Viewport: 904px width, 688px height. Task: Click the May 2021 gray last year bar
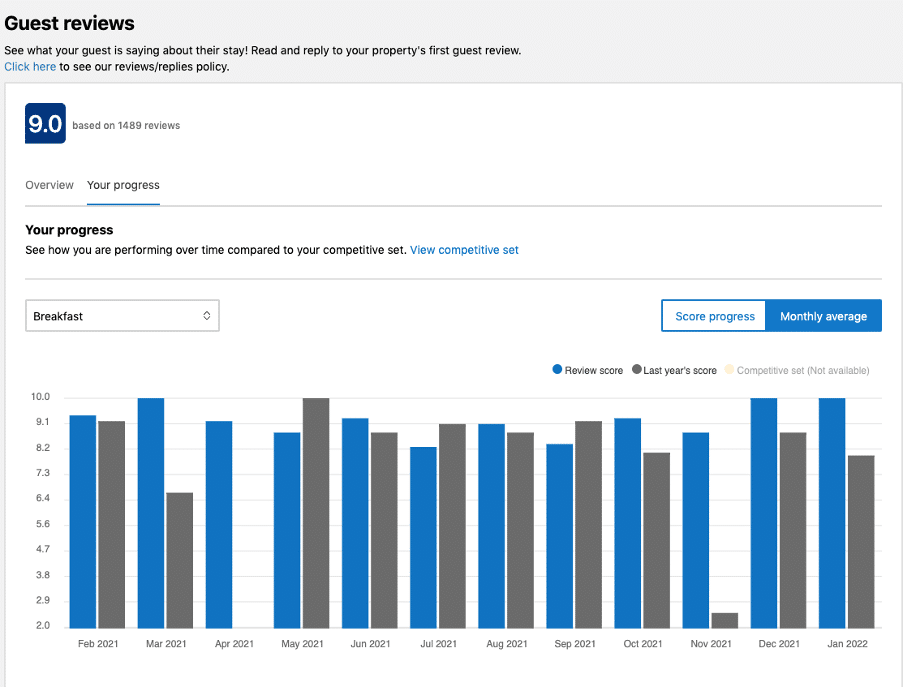(x=316, y=513)
